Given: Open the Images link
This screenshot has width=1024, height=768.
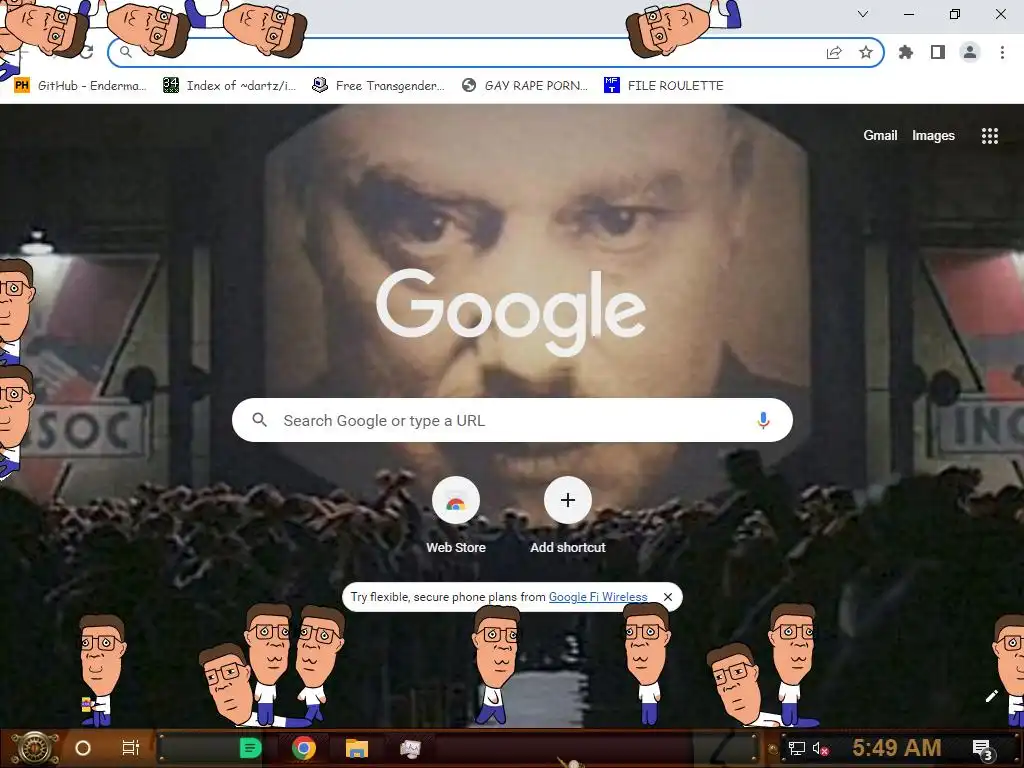Looking at the screenshot, I should coord(933,135).
